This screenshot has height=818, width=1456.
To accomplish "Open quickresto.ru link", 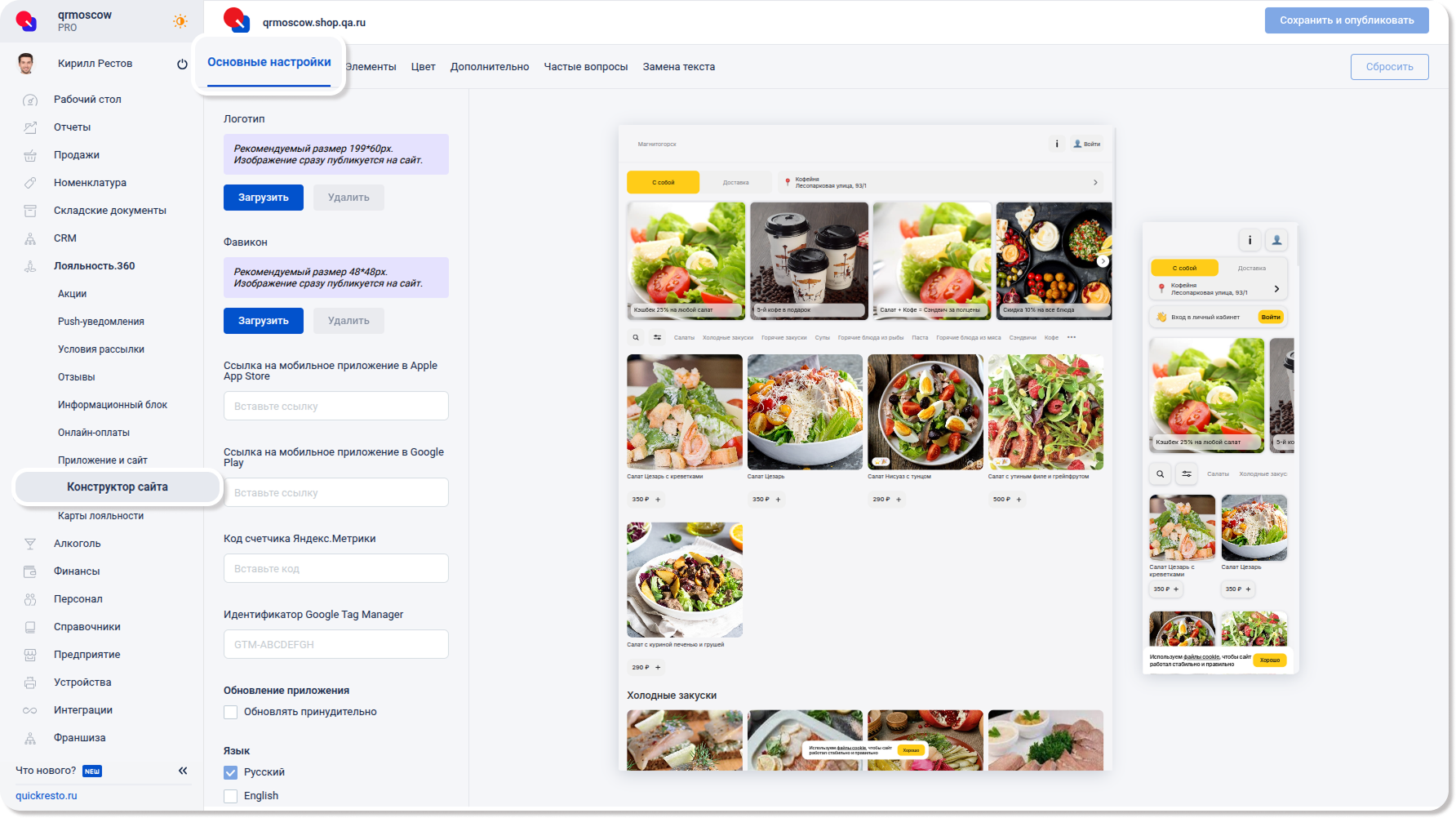I will [47, 796].
